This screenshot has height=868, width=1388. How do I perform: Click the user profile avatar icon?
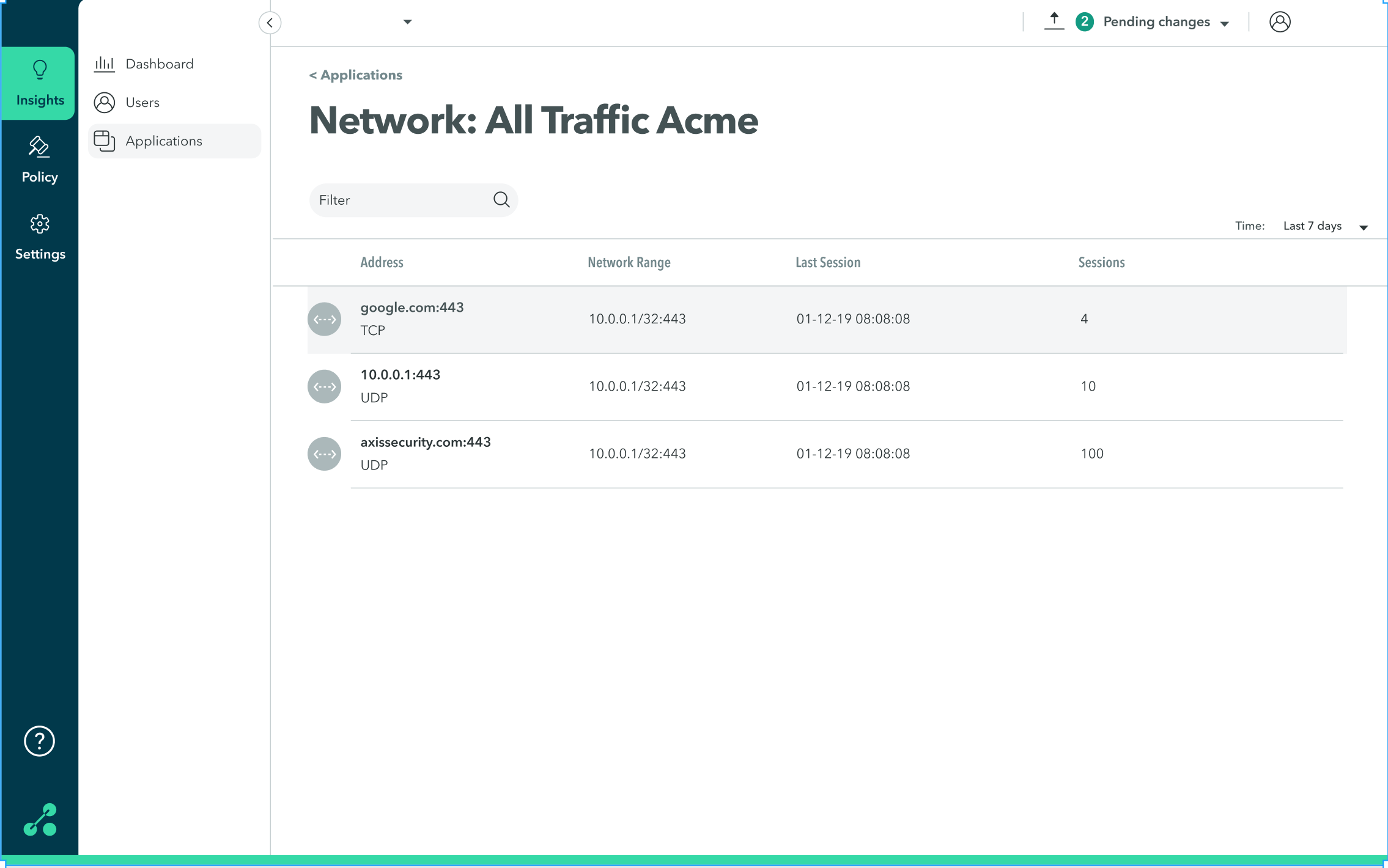(1279, 22)
